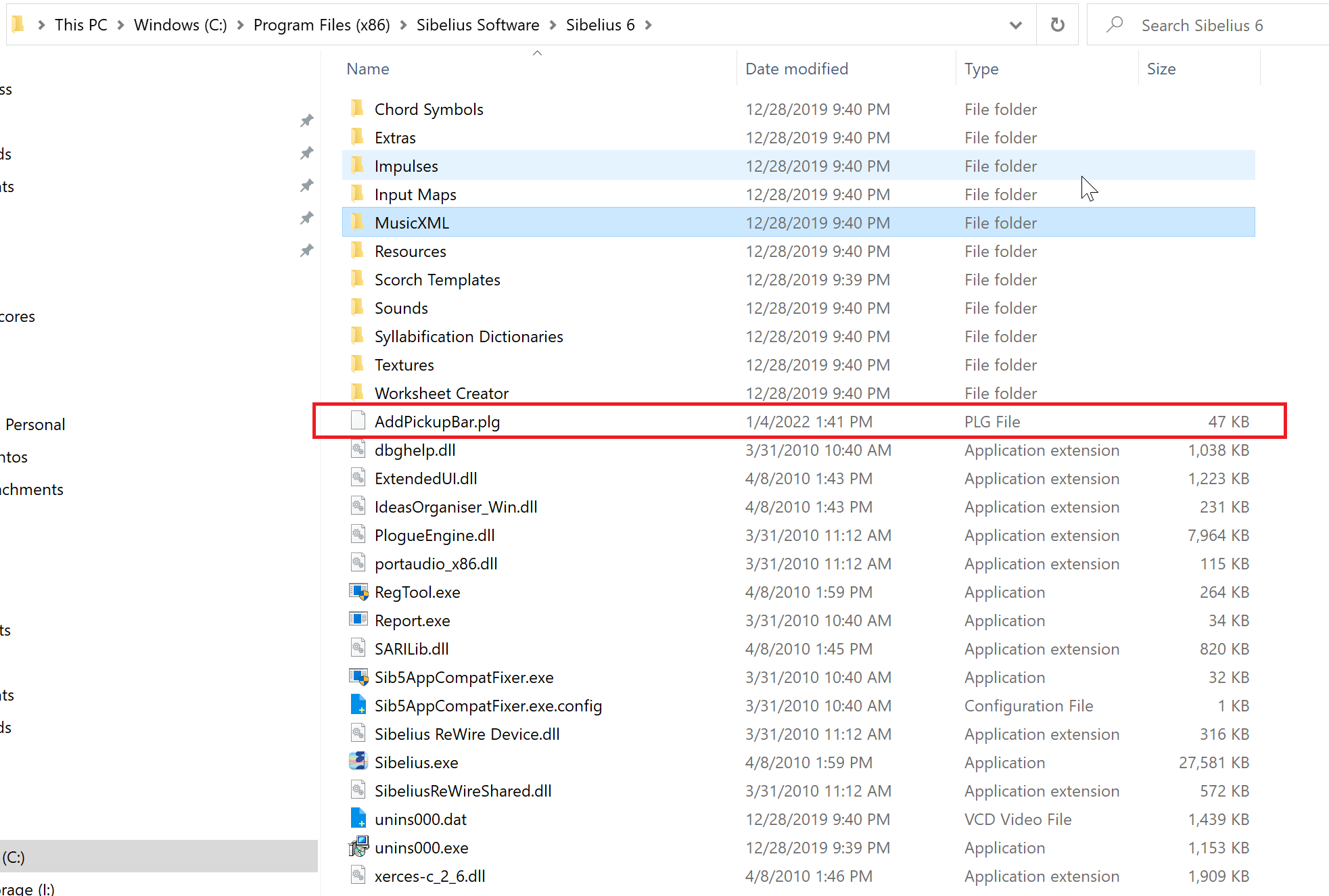Navigate to This PC in breadcrumb

pos(81,25)
